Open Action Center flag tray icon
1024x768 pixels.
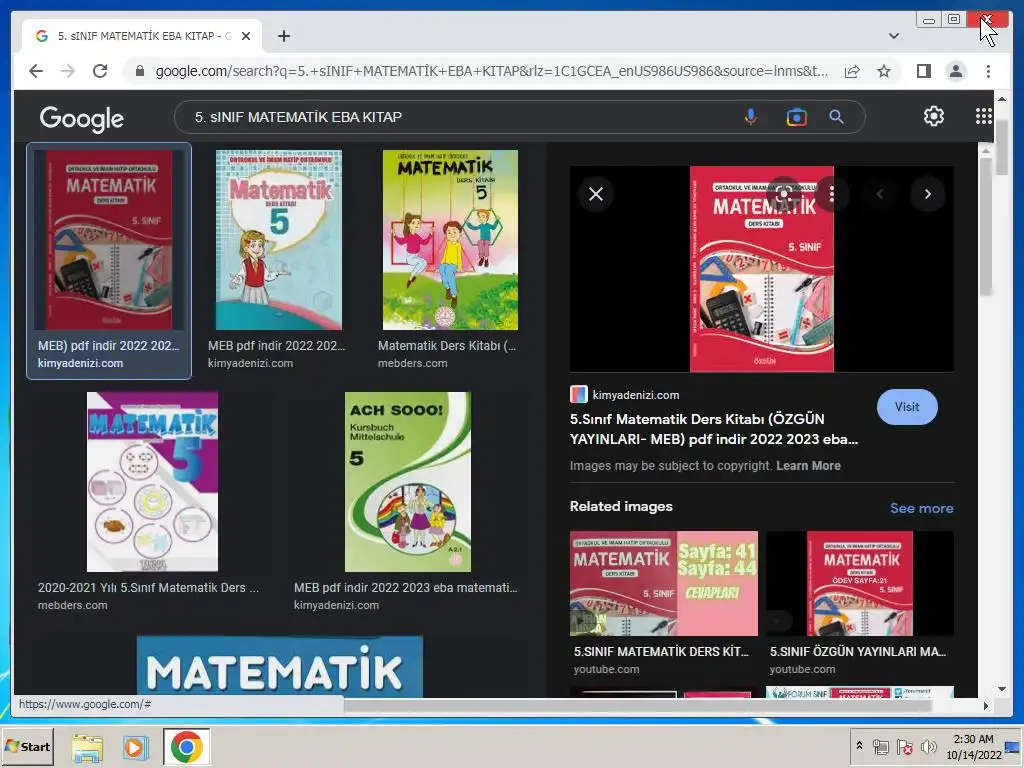tap(904, 746)
